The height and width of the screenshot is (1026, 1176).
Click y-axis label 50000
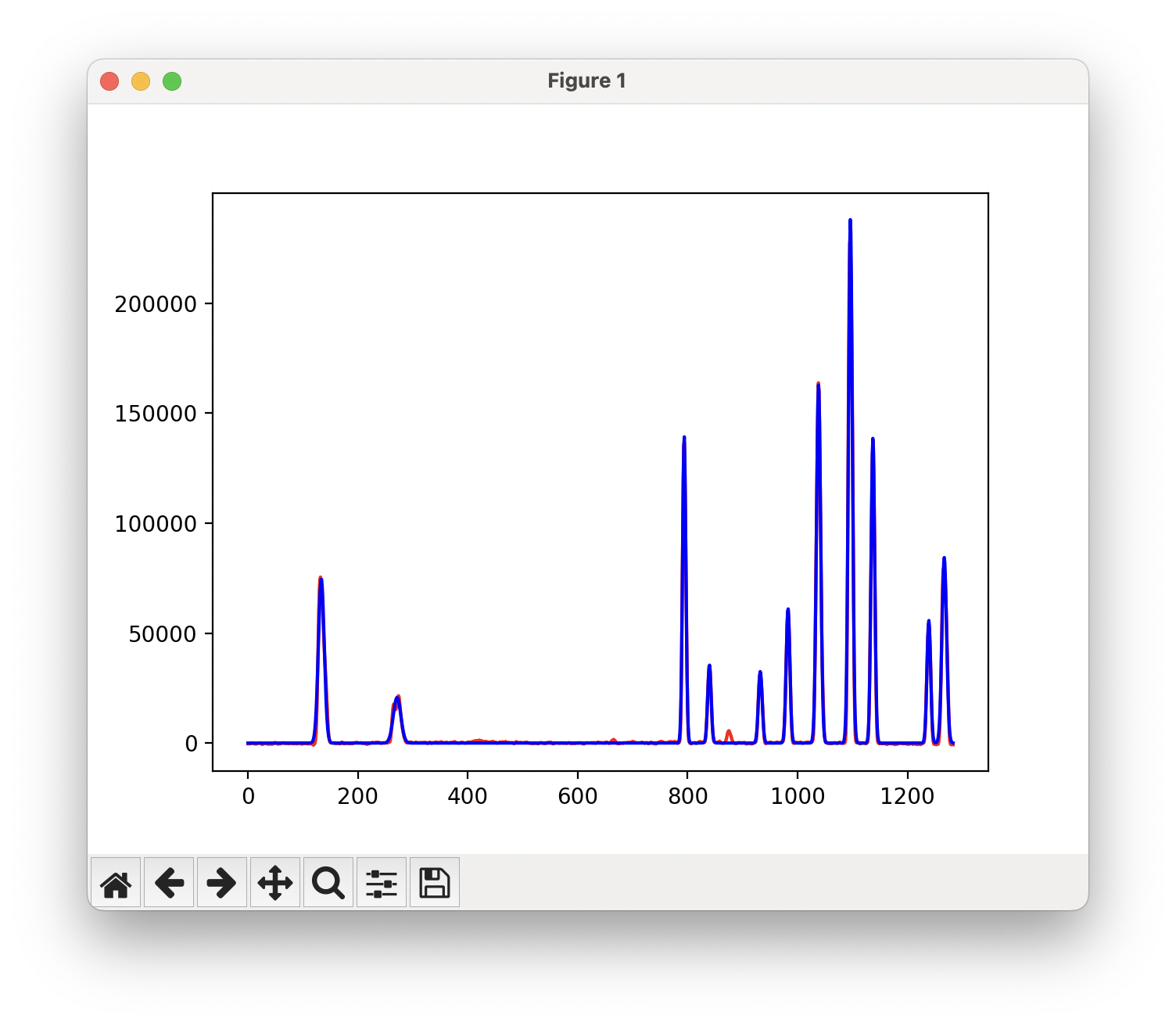pos(163,634)
